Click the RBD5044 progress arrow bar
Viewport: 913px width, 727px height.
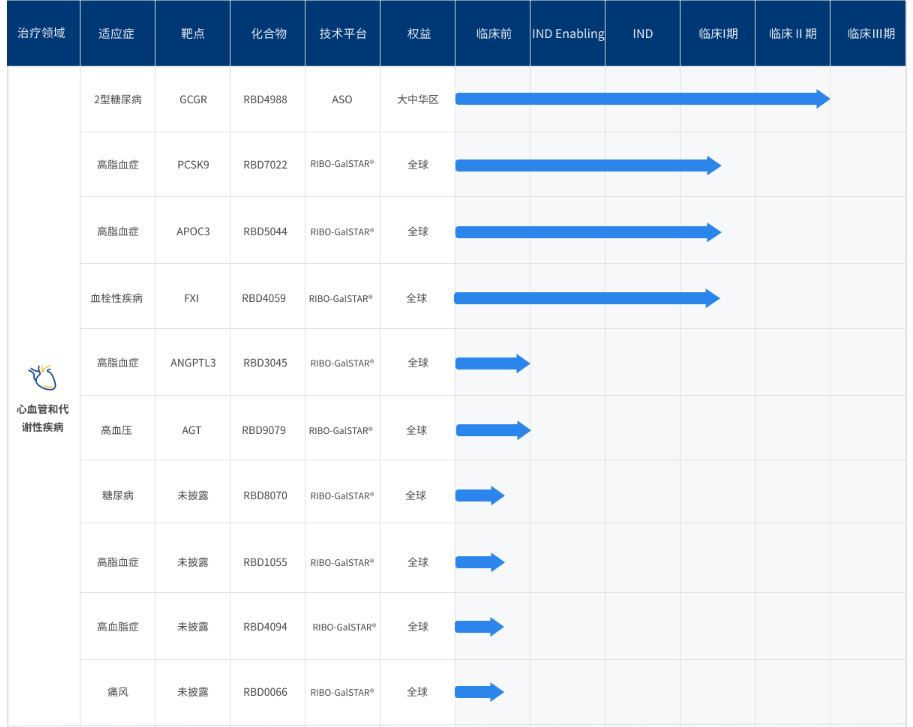588,232
